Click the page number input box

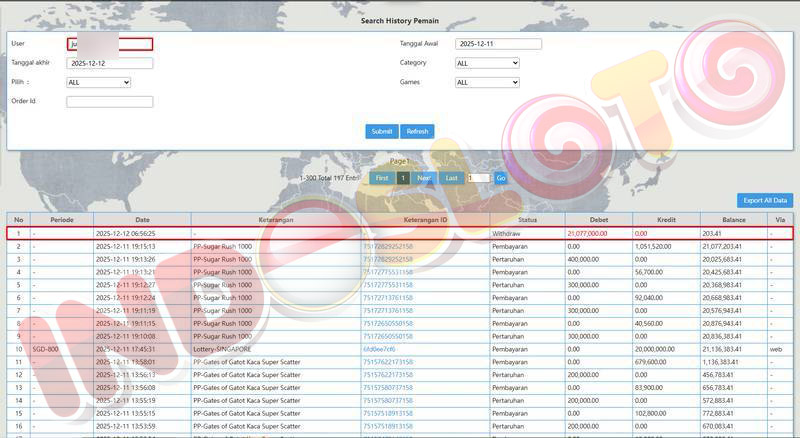479,178
